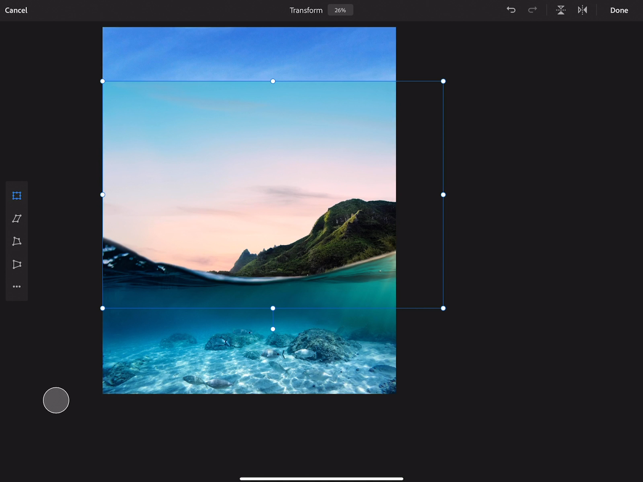This screenshot has height=482, width=643.
Task: Click the left-middle transform handle
Action: click(103, 195)
